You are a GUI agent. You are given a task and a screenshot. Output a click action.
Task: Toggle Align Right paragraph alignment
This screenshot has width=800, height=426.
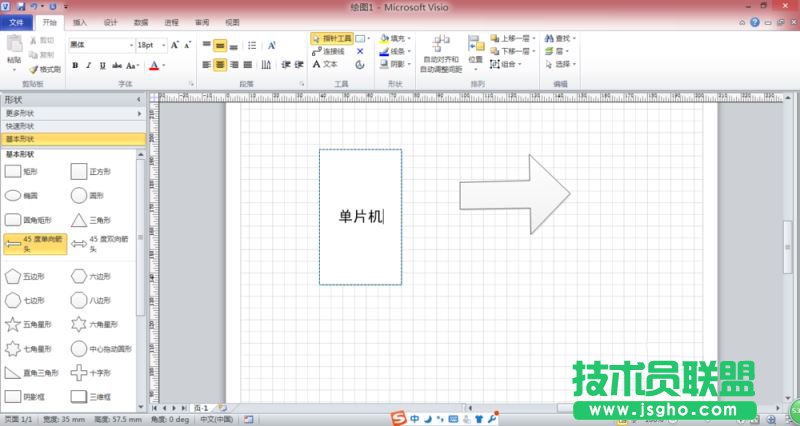tap(234, 65)
